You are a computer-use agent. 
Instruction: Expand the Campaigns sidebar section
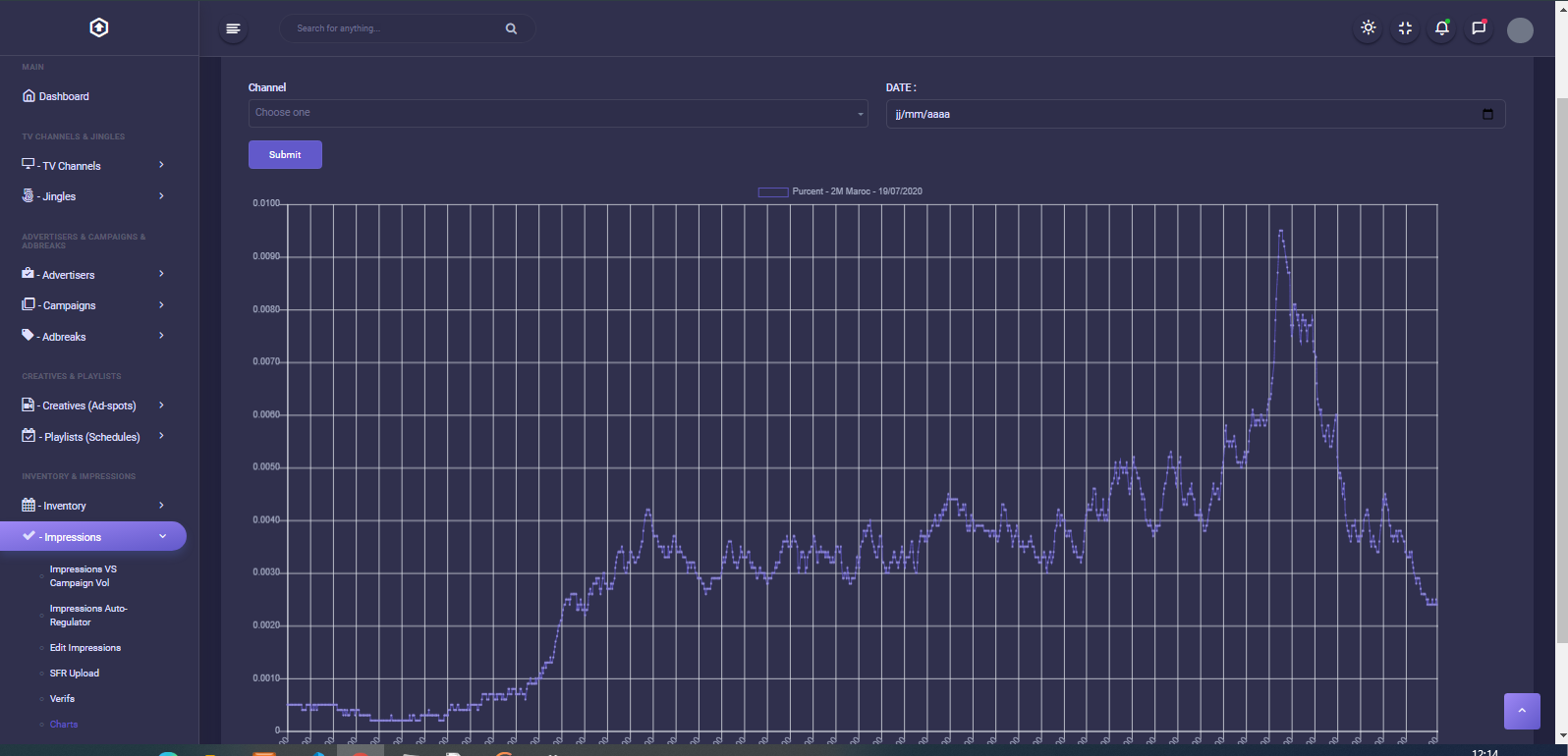pos(92,305)
